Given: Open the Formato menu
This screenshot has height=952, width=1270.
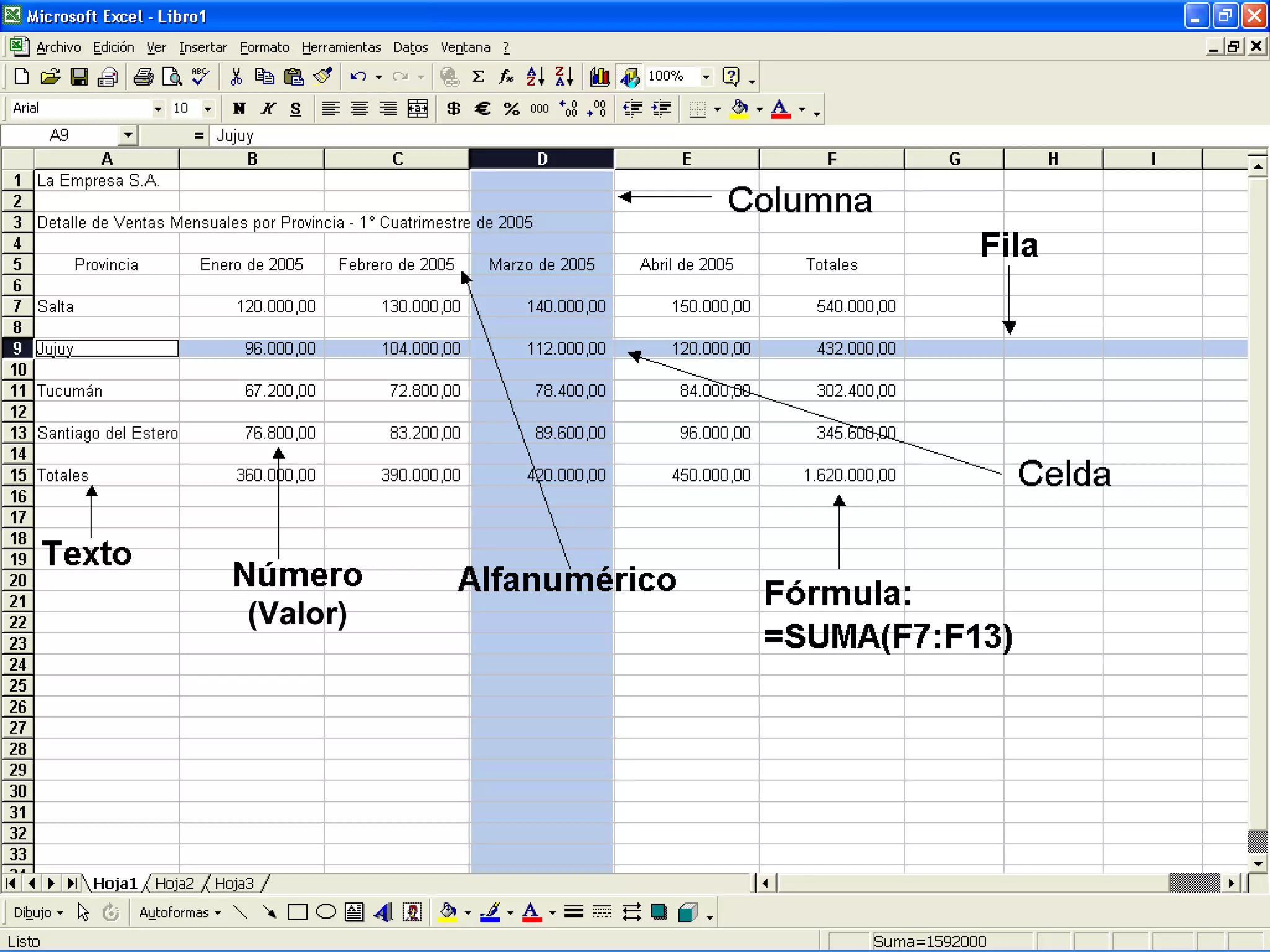Looking at the screenshot, I should (264, 47).
